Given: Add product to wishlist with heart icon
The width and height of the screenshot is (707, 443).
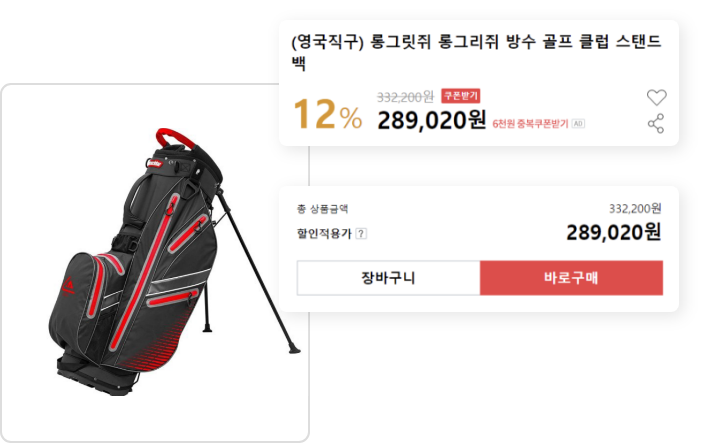Looking at the screenshot, I should (656, 97).
